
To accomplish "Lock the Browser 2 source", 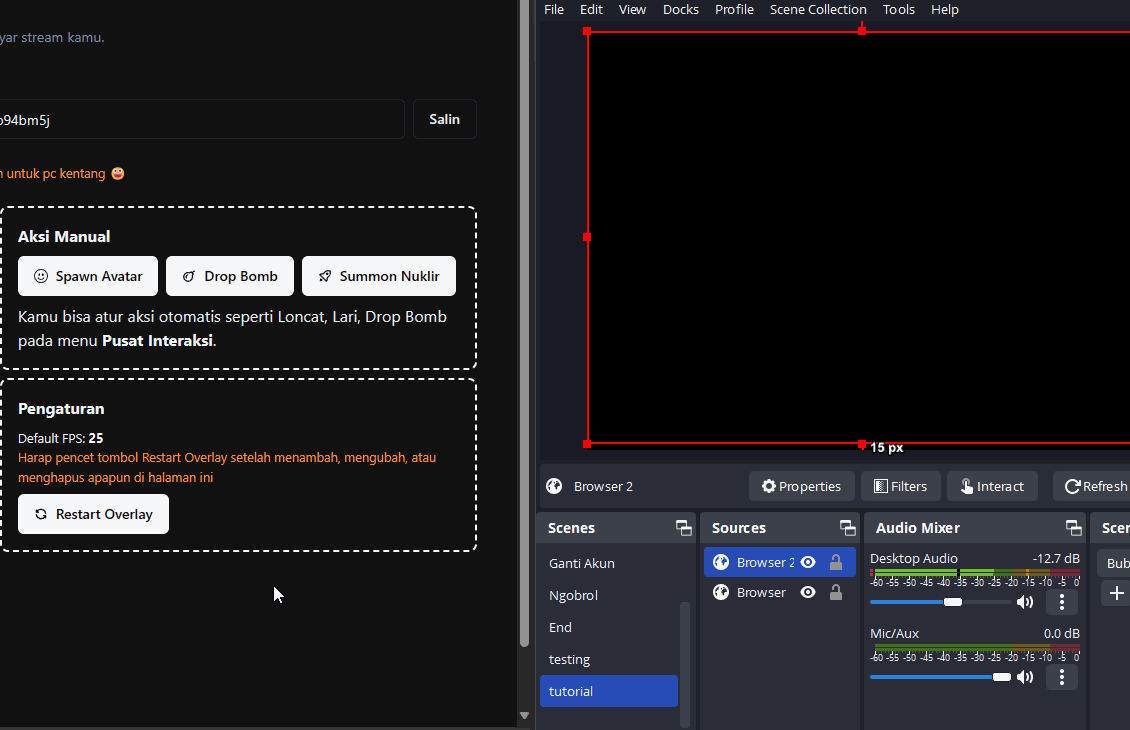I will click(836, 562).
